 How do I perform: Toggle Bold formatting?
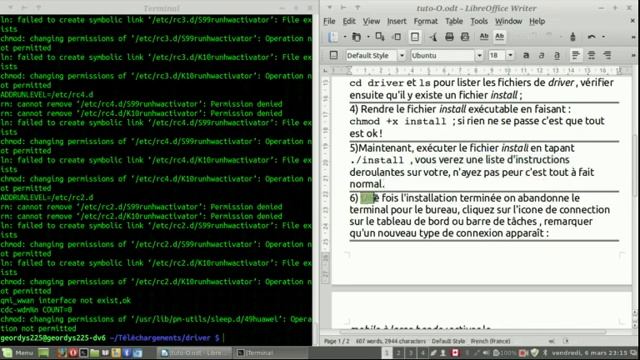526,55
